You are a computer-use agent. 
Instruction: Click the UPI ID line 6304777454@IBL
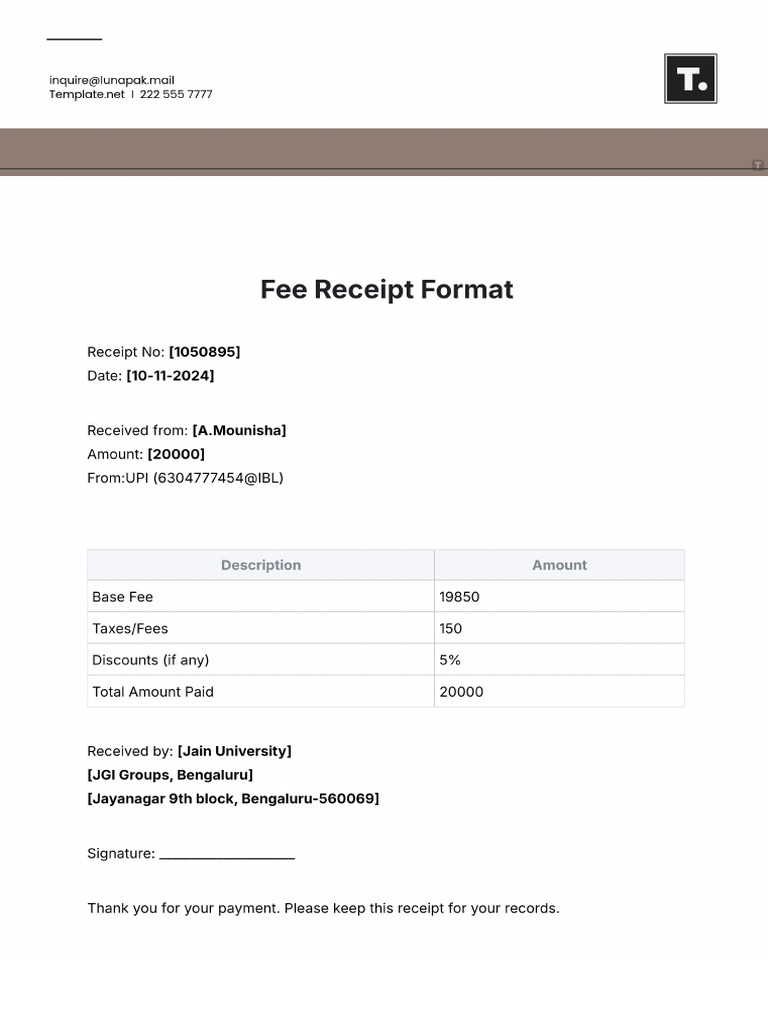tap(185, 478)
